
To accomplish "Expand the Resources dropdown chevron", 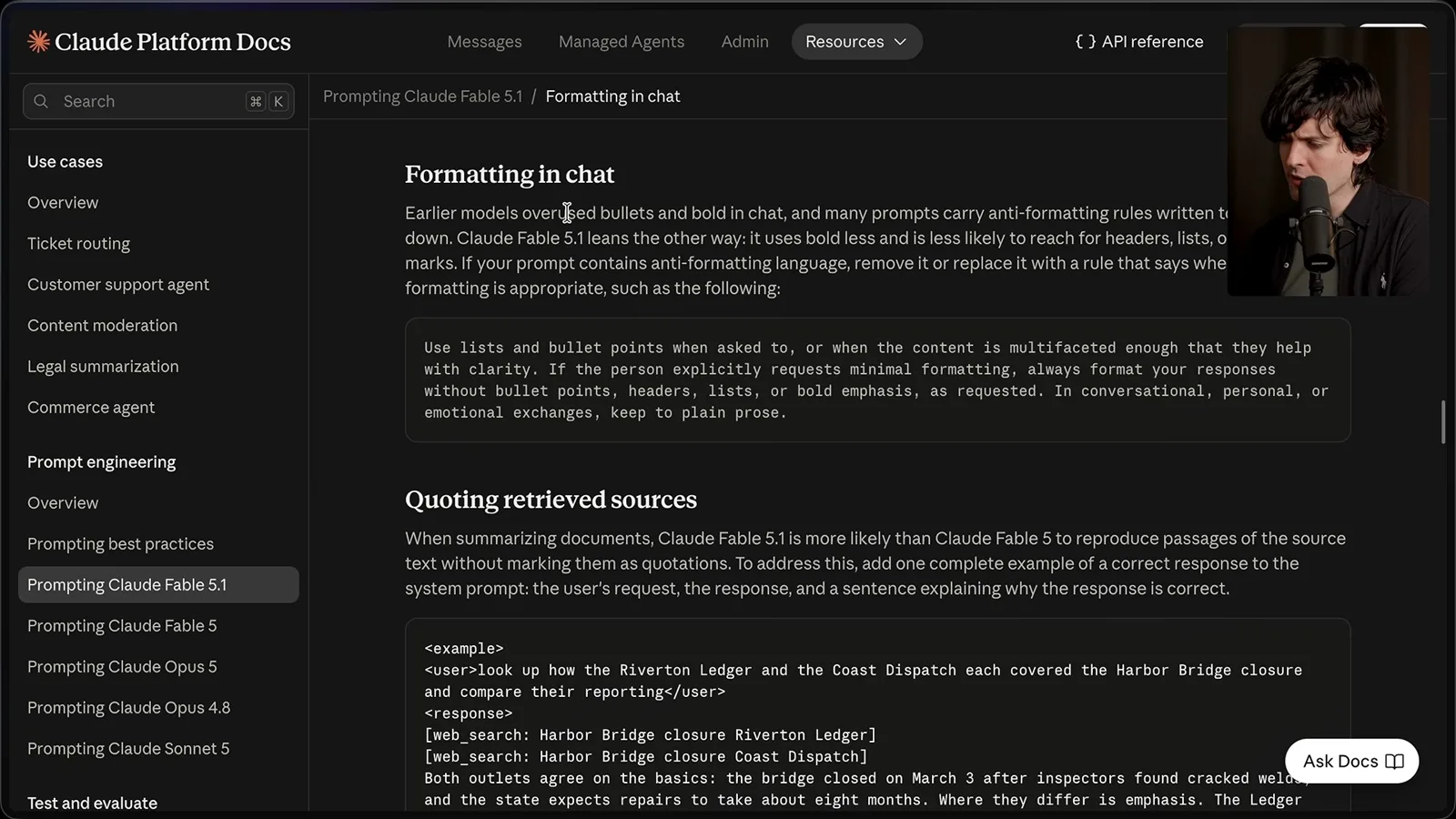I will click(900, 42).
